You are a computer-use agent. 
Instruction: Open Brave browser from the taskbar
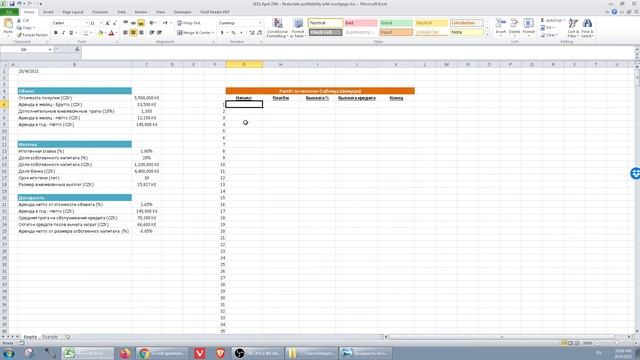click(x=220, y=353)
